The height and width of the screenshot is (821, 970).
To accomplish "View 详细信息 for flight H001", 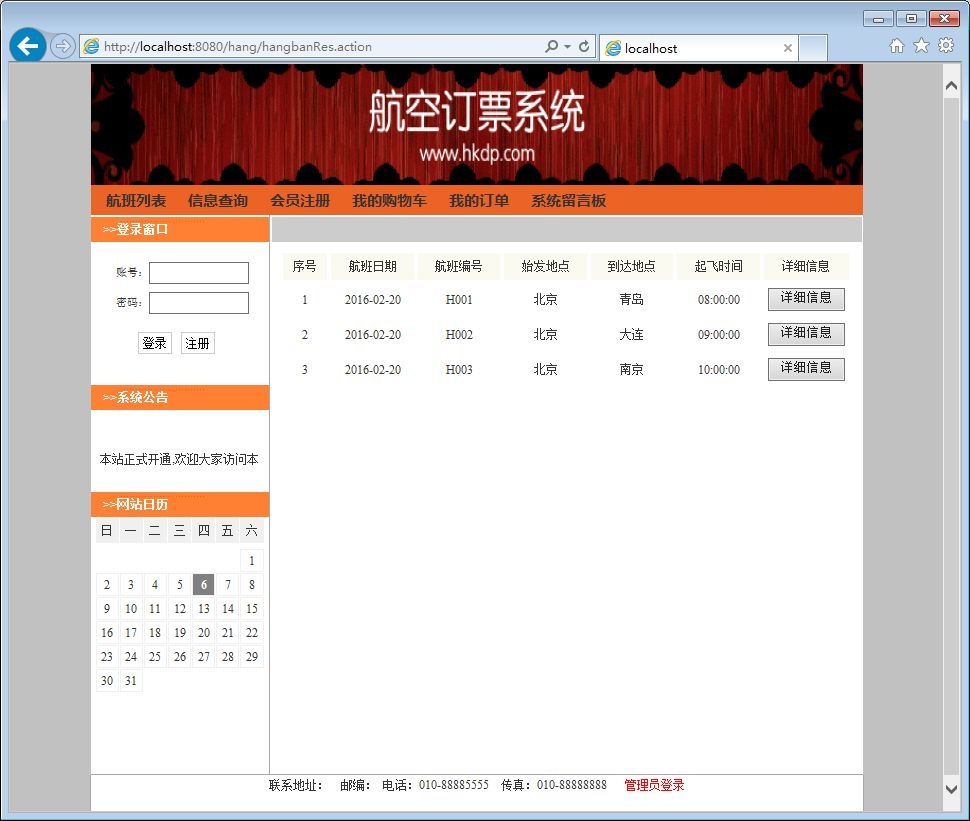I will click(x=806, y=299).
